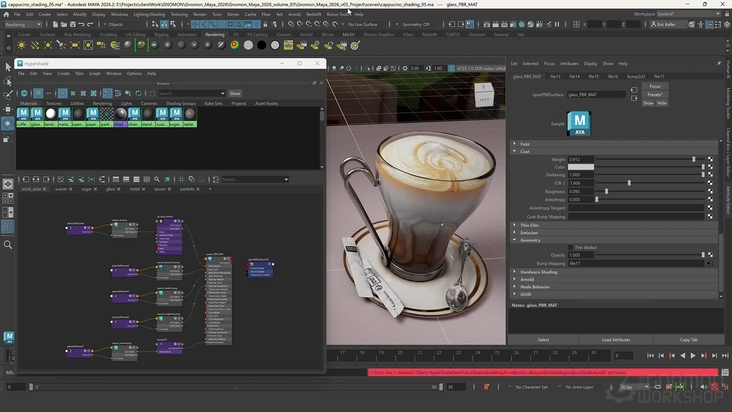Click the Coat Color swatch
The width and height of the screenshot is (732, 412).
tap(581, 167)
